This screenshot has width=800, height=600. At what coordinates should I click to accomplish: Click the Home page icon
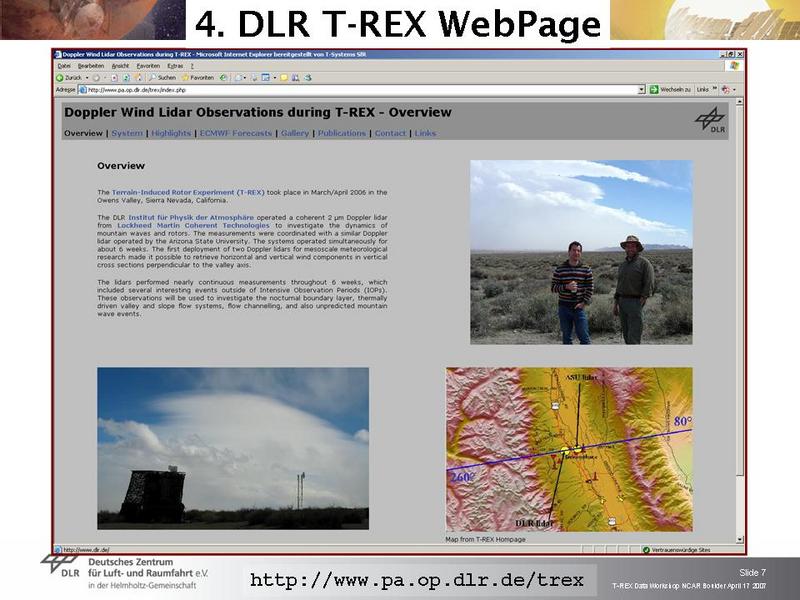tap(138, 78)
